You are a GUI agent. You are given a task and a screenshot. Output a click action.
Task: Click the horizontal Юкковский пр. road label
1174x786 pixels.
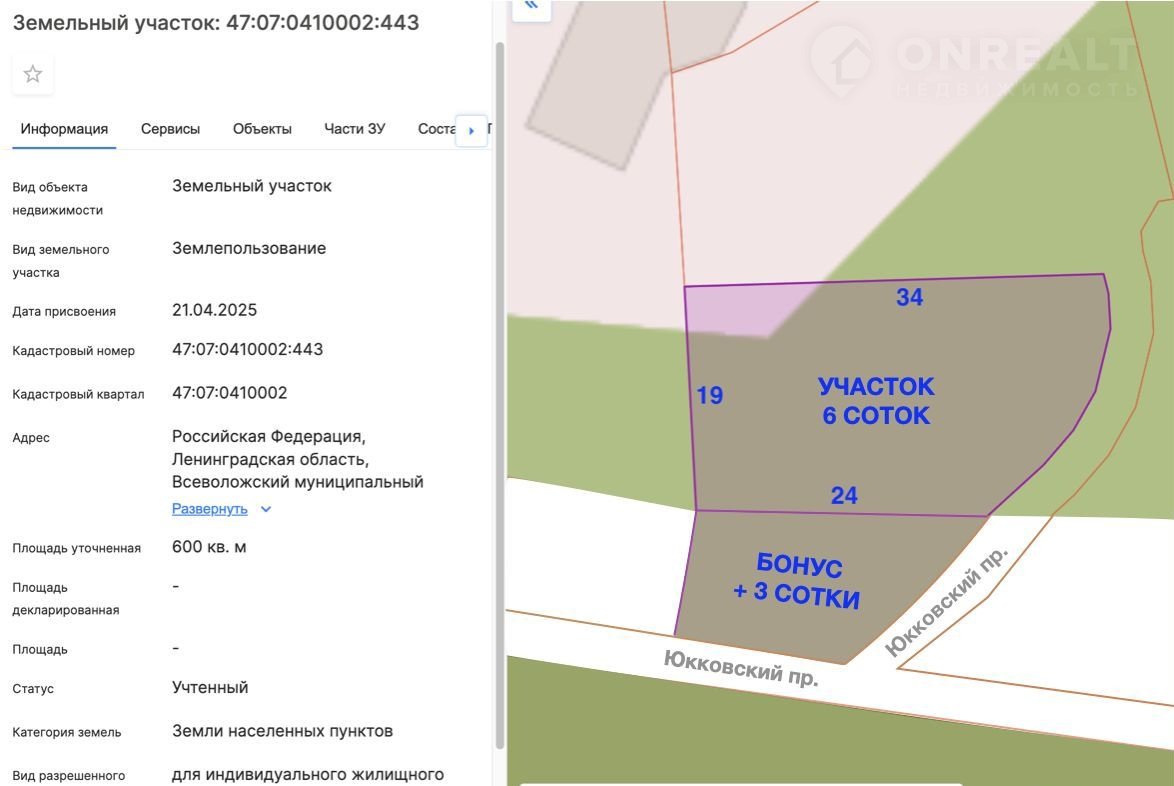point(741,667)
